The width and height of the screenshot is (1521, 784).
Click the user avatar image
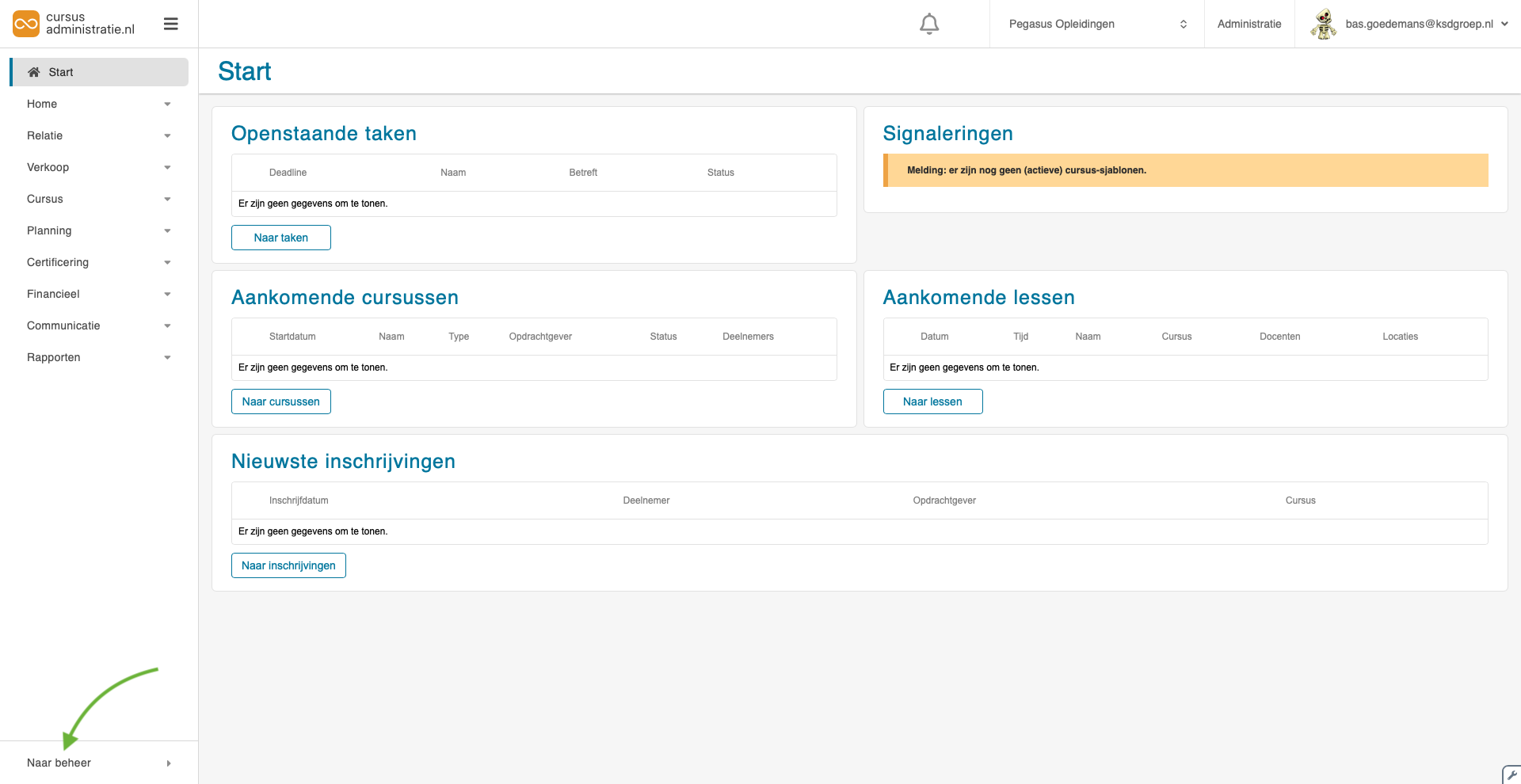point(1323,24)
